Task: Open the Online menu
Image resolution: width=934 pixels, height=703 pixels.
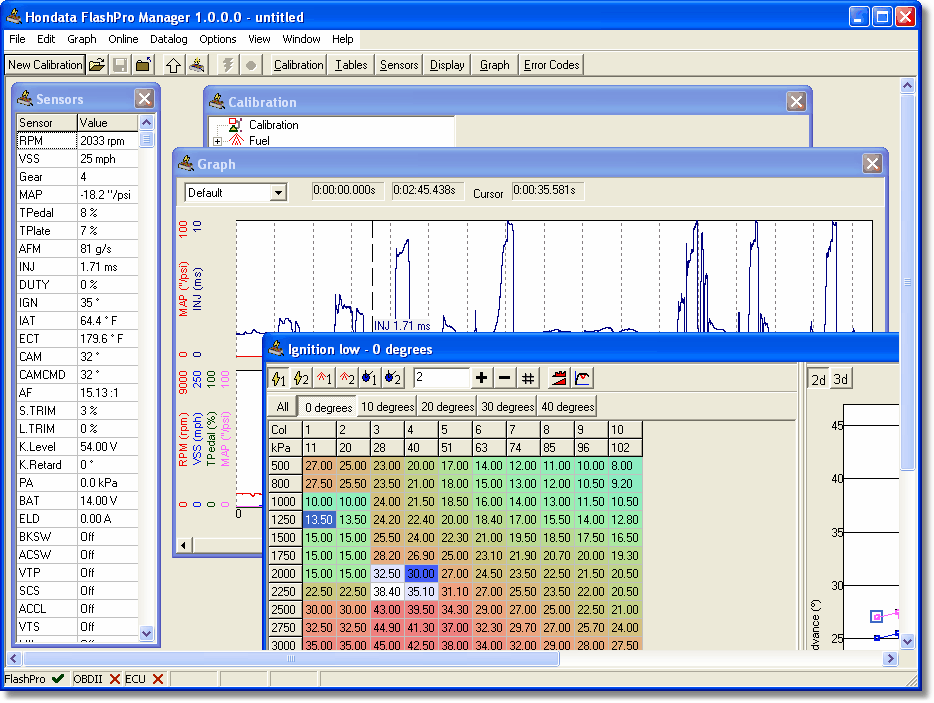Action: pos(123,39)
